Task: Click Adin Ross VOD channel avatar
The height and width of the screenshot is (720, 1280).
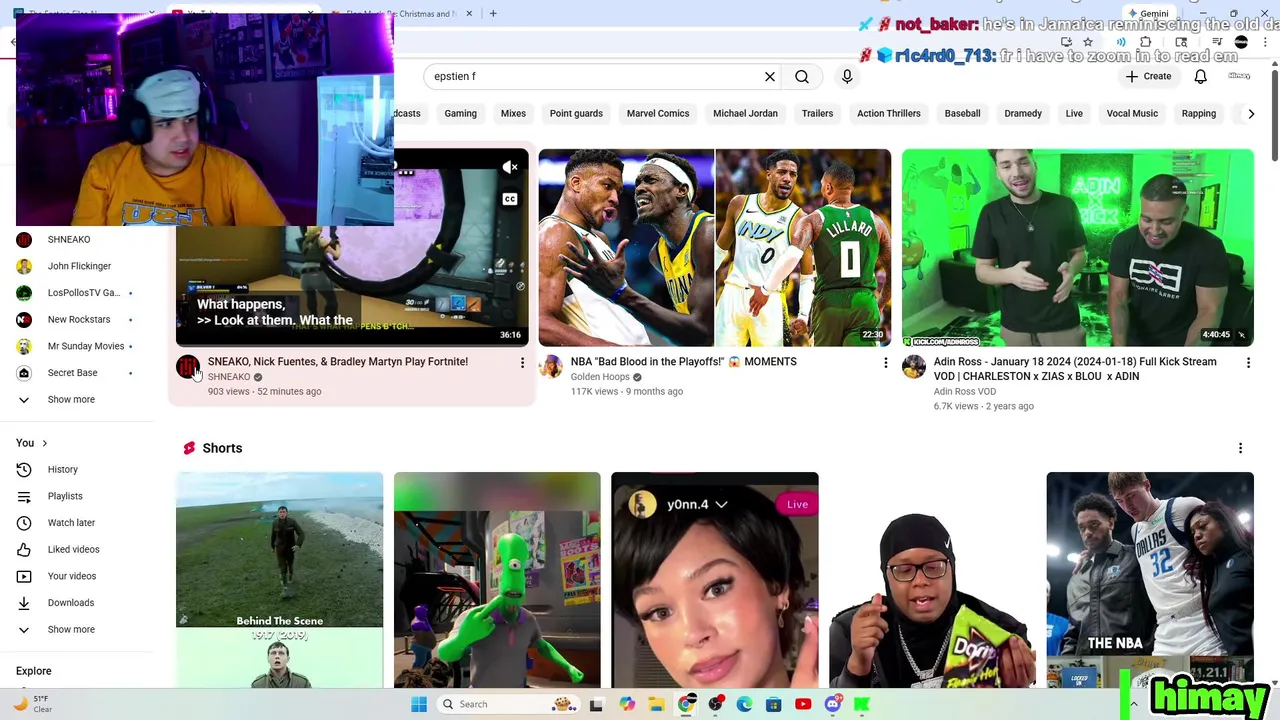Action: 914,367
